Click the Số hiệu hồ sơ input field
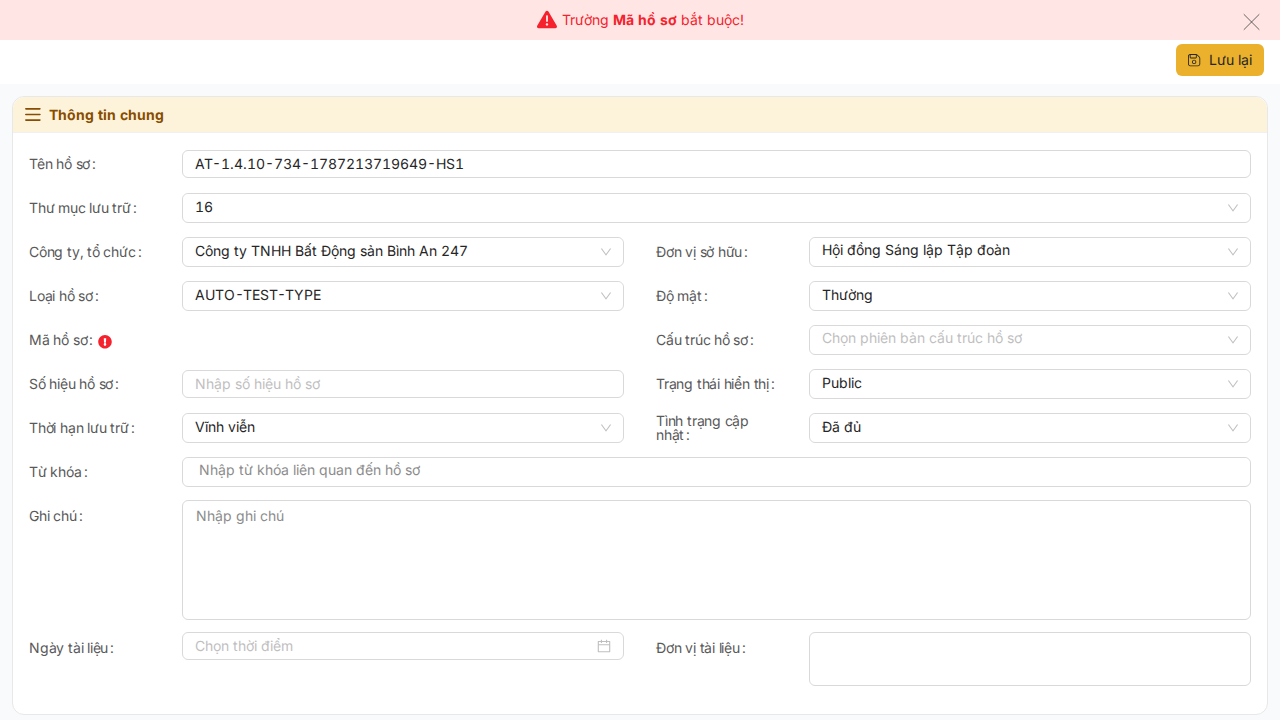This screenshot has width=1280, height=720. (x=403, y=384)
